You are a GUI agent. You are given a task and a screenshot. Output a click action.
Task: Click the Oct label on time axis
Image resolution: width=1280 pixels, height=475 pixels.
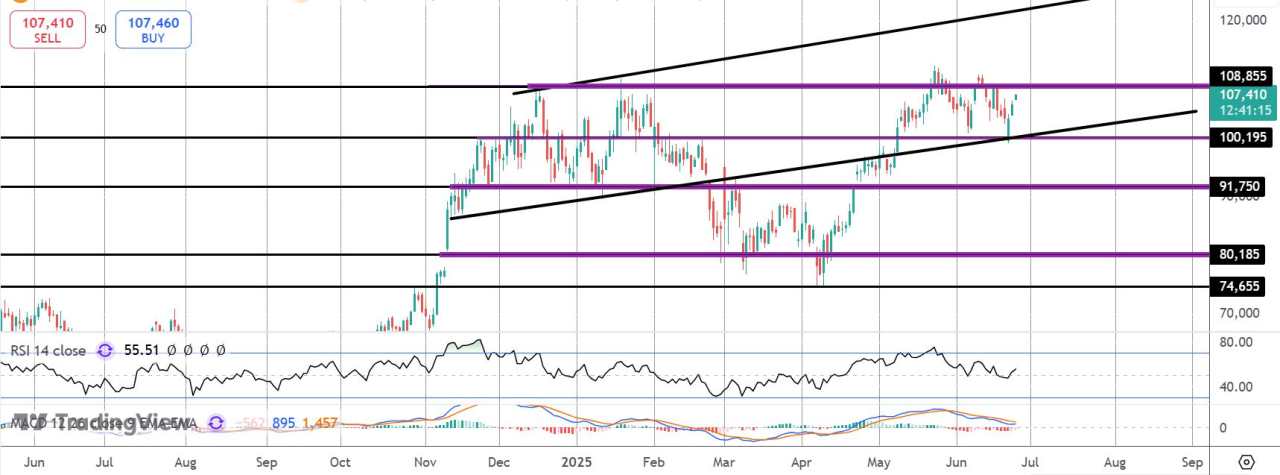(x=340, y=464)
